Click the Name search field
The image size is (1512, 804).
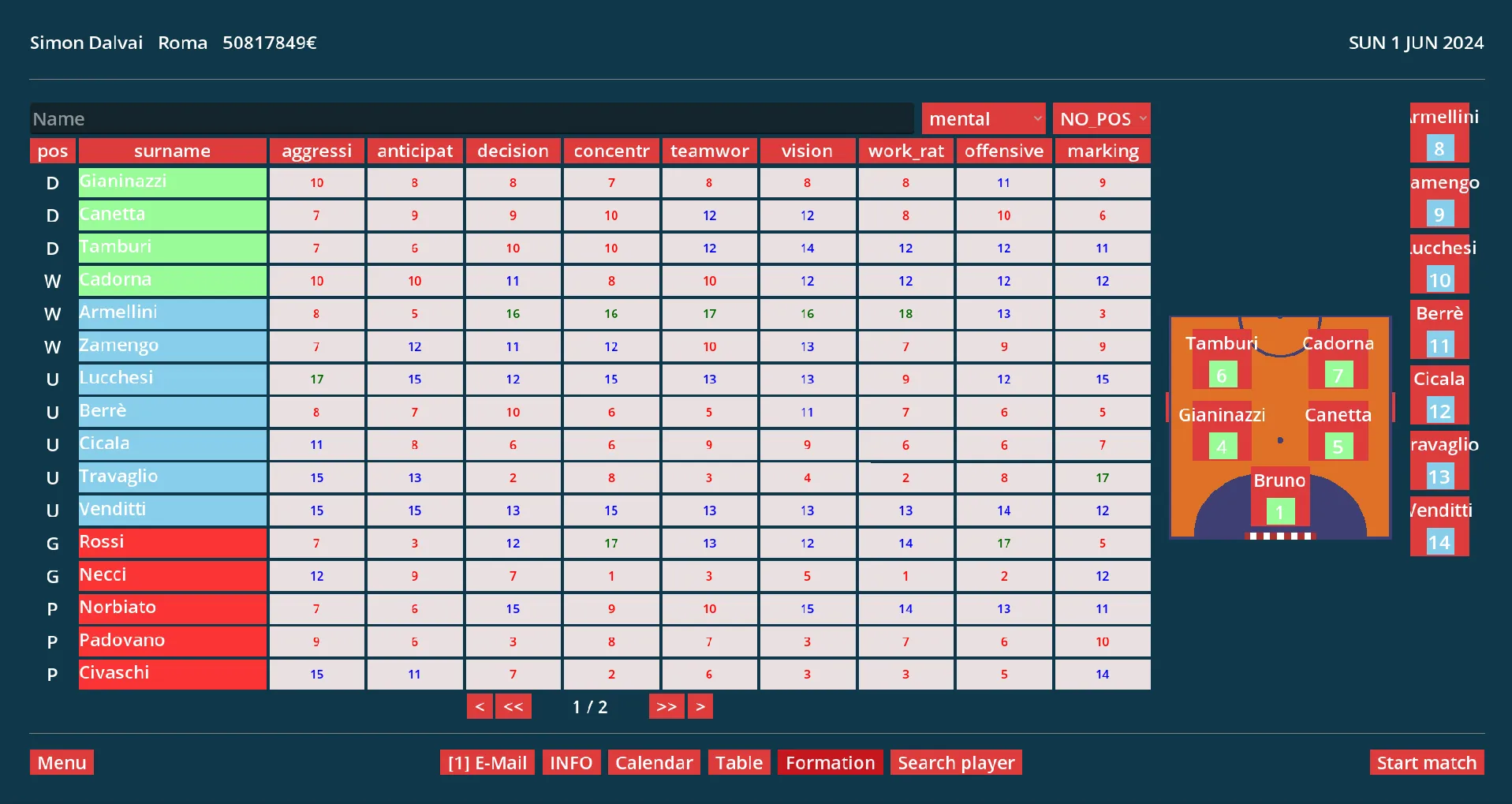click(x=472, y=119)
